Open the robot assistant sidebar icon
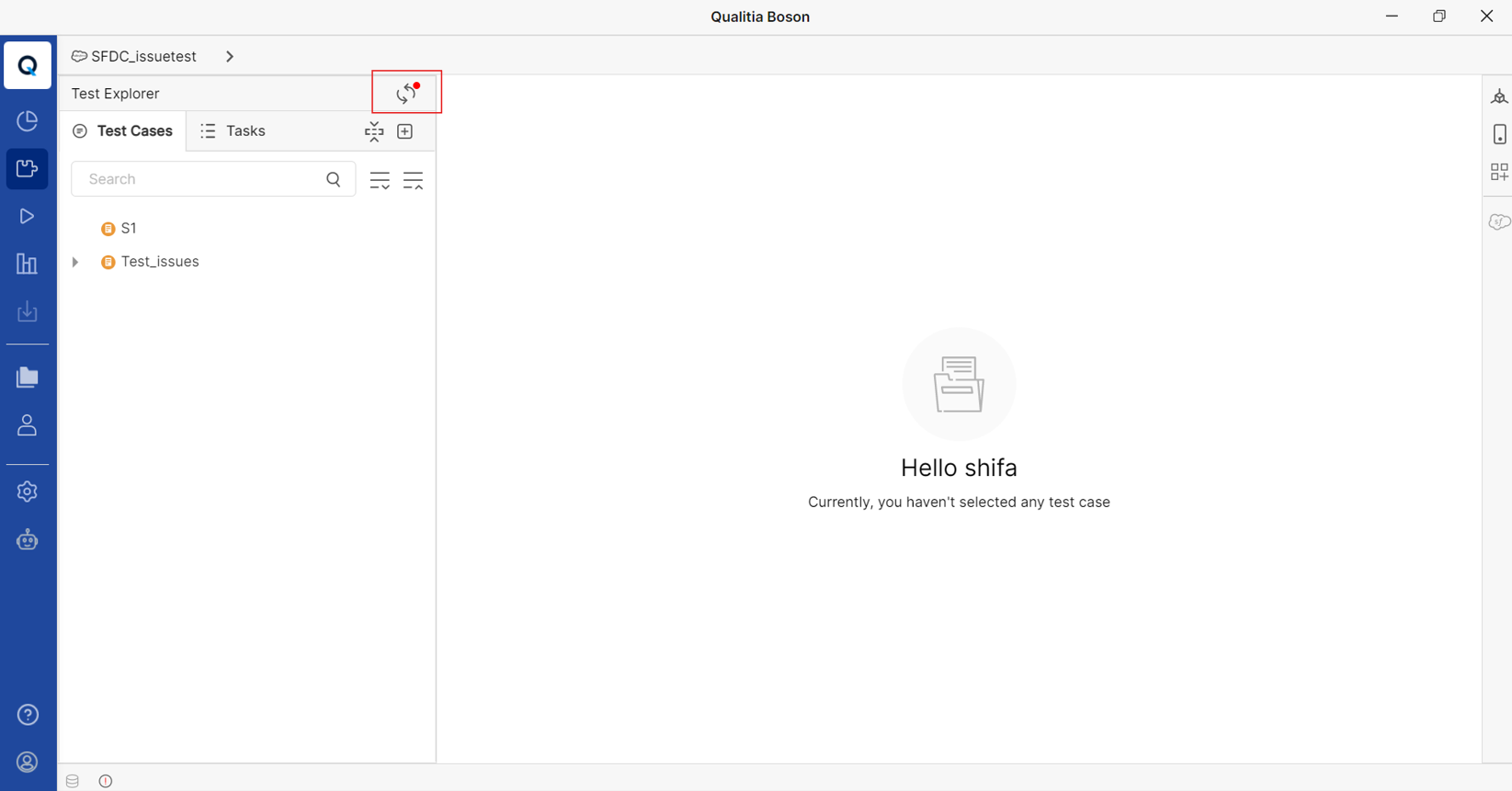1512x791 pixels. click(x=28, y=539)
